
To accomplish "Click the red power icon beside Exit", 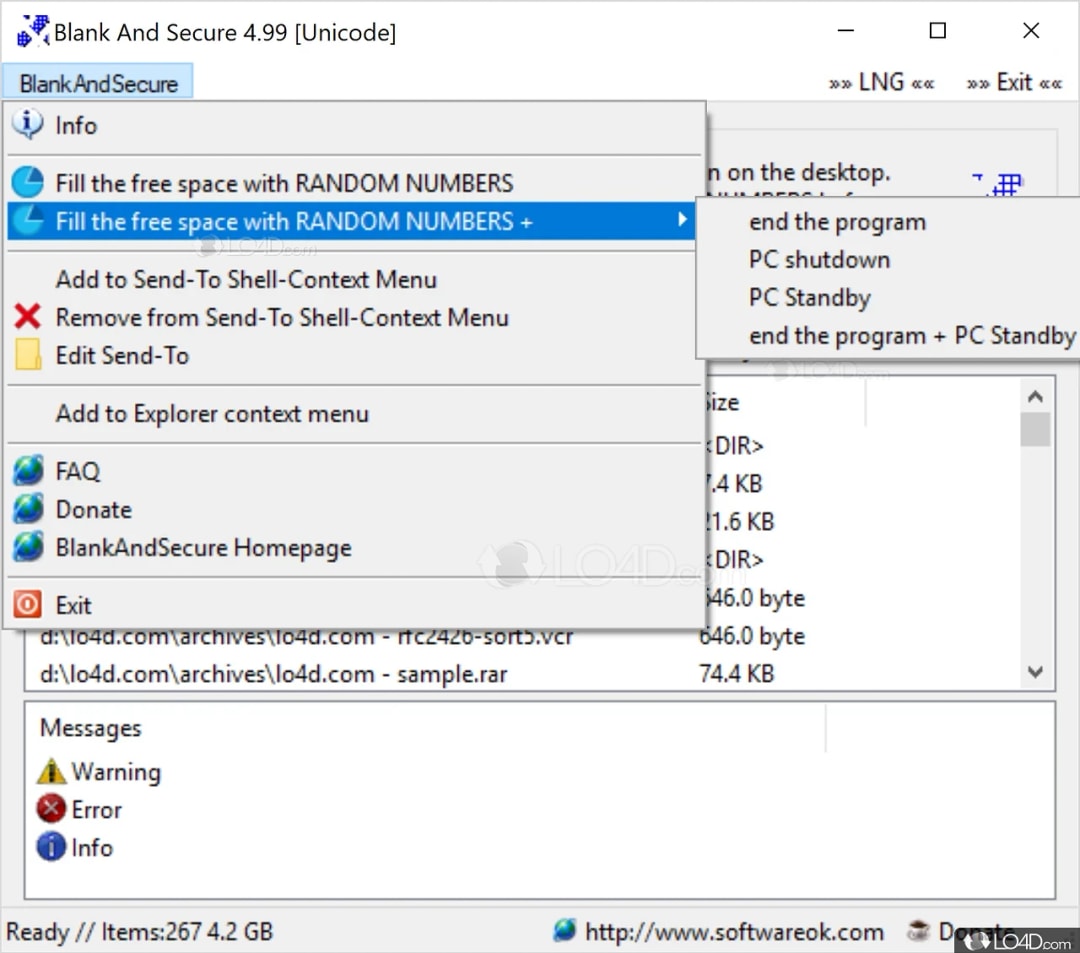I will coord(28,605).
